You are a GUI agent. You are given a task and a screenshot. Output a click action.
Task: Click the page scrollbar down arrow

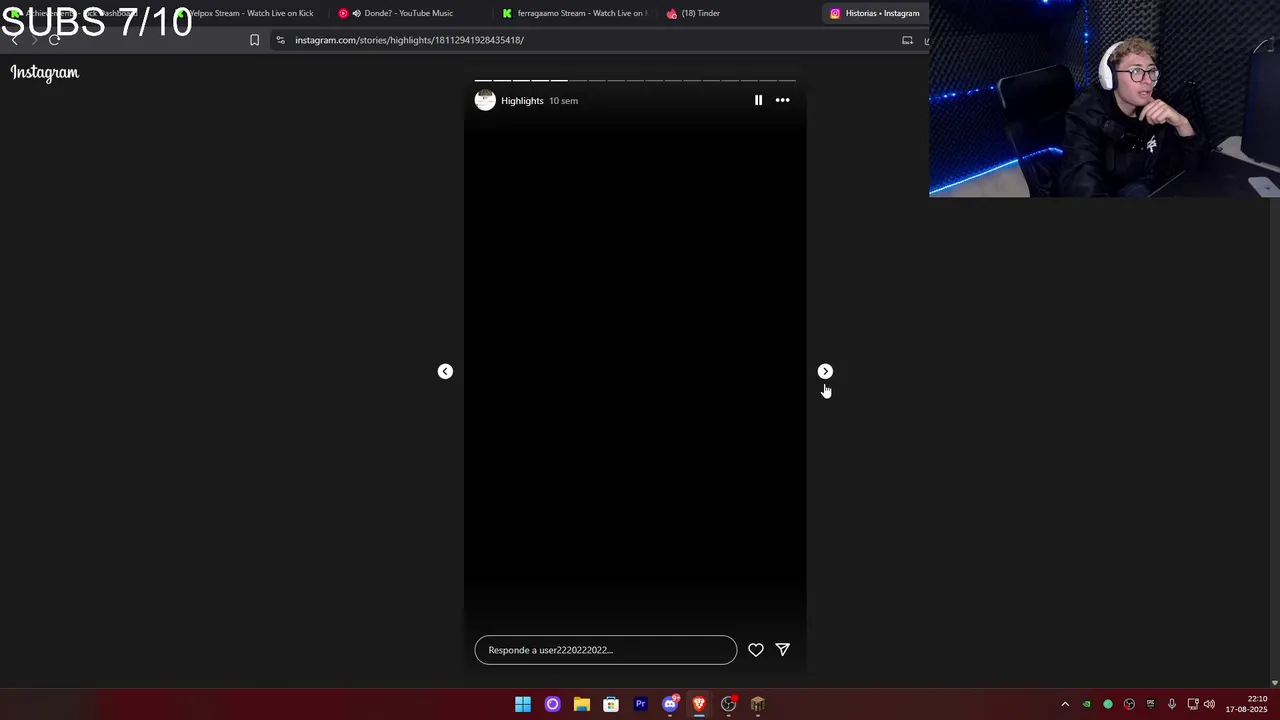(1274, 683)
